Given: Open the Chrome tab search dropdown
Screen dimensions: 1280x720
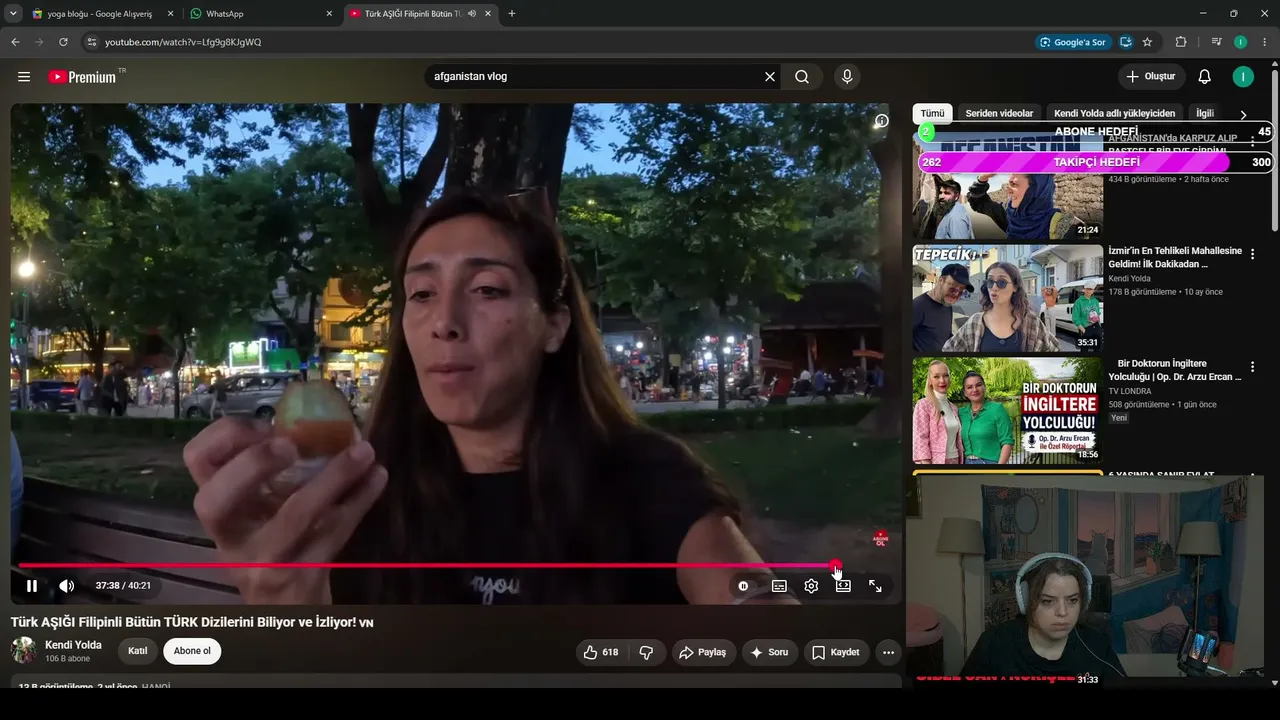Looking at the screenshot, I should 13,14.
